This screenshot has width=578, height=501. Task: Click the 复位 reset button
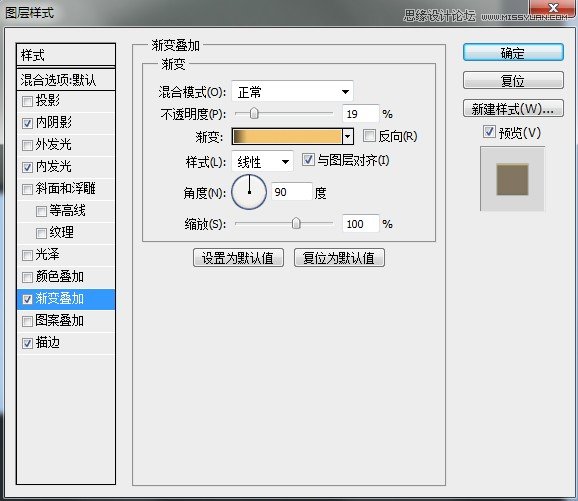pyautogui.click(x=513, y=80)
